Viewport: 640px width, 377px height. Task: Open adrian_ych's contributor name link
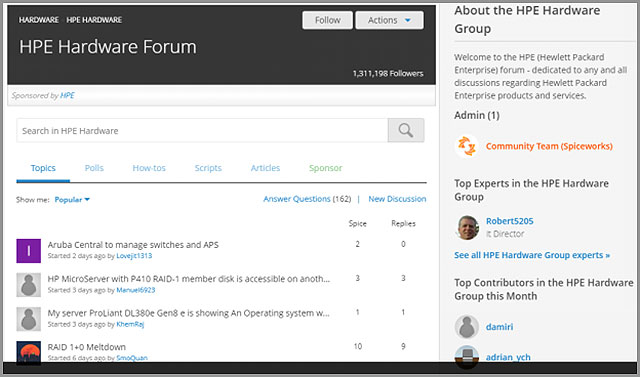pos(508,357)
